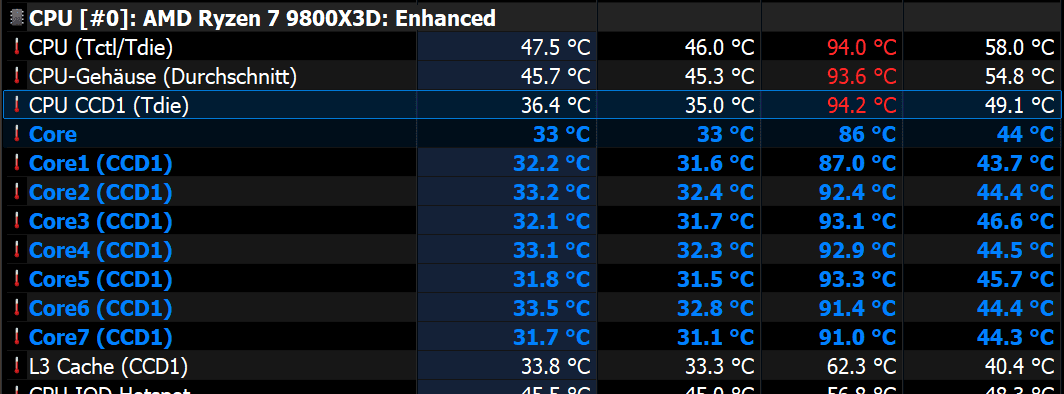Select the L3 Cache (CCD1) label
Screen dimensions: 1064x394
tap(109, 367)
